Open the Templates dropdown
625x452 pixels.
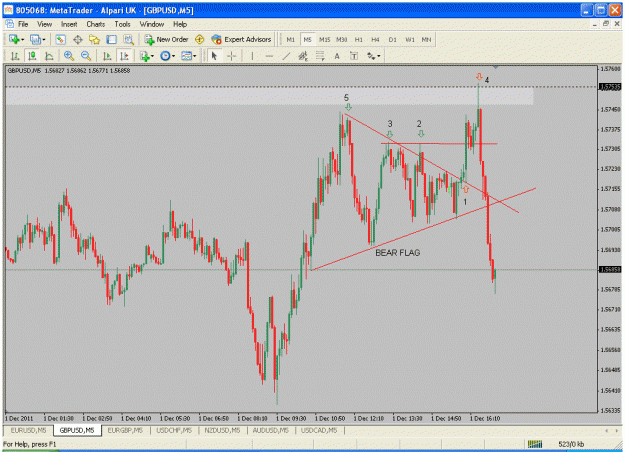click(x=189, y=56)
